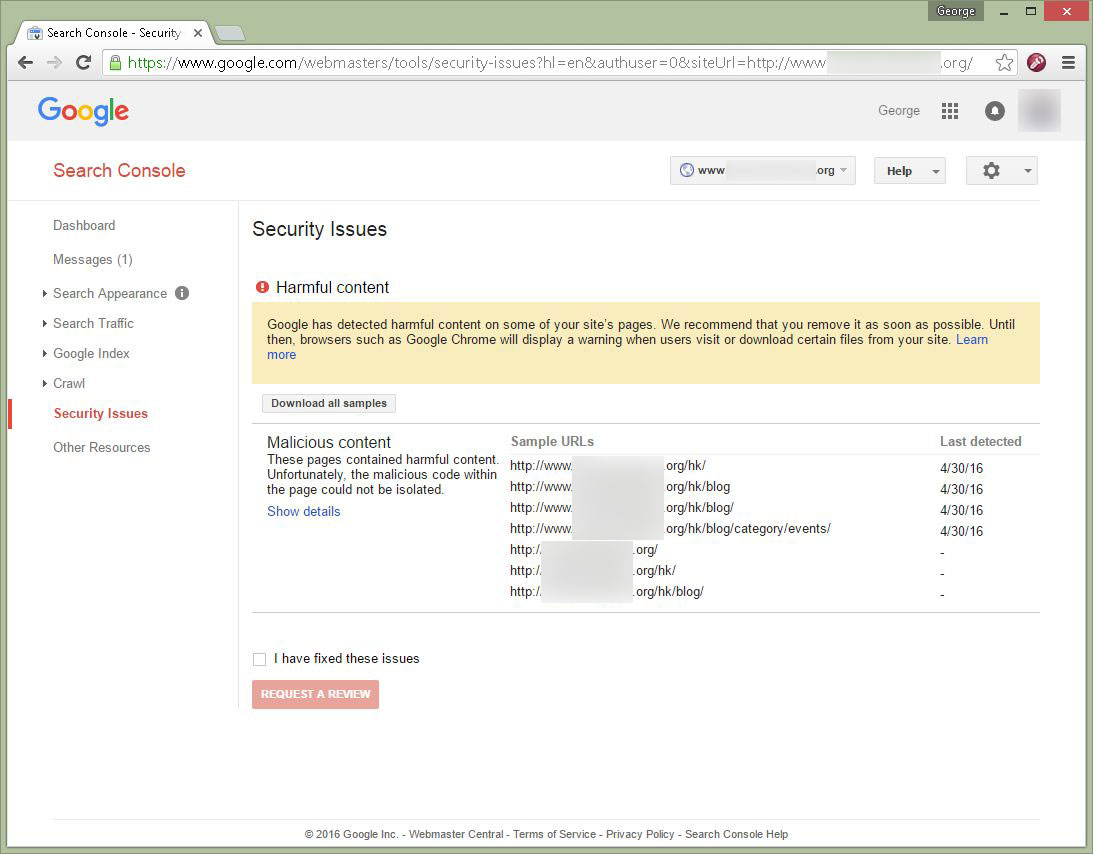
Task: Open Other Resources in sidebar
Action: 102,448
